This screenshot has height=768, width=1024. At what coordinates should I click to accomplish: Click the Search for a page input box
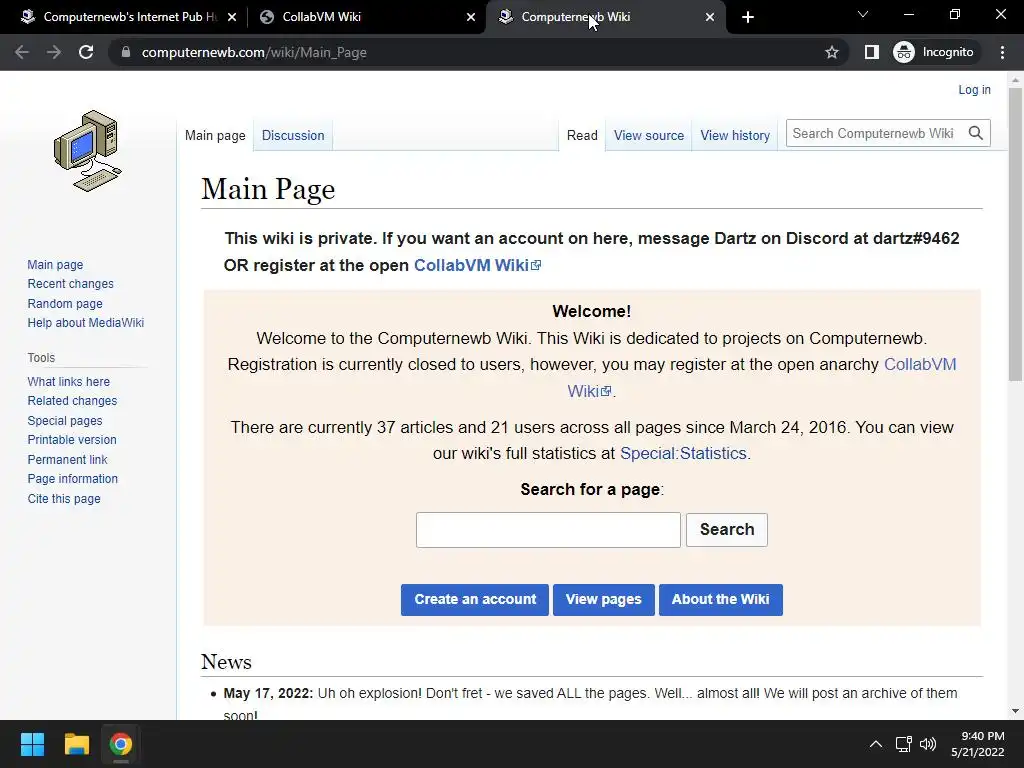click(548, 530)
